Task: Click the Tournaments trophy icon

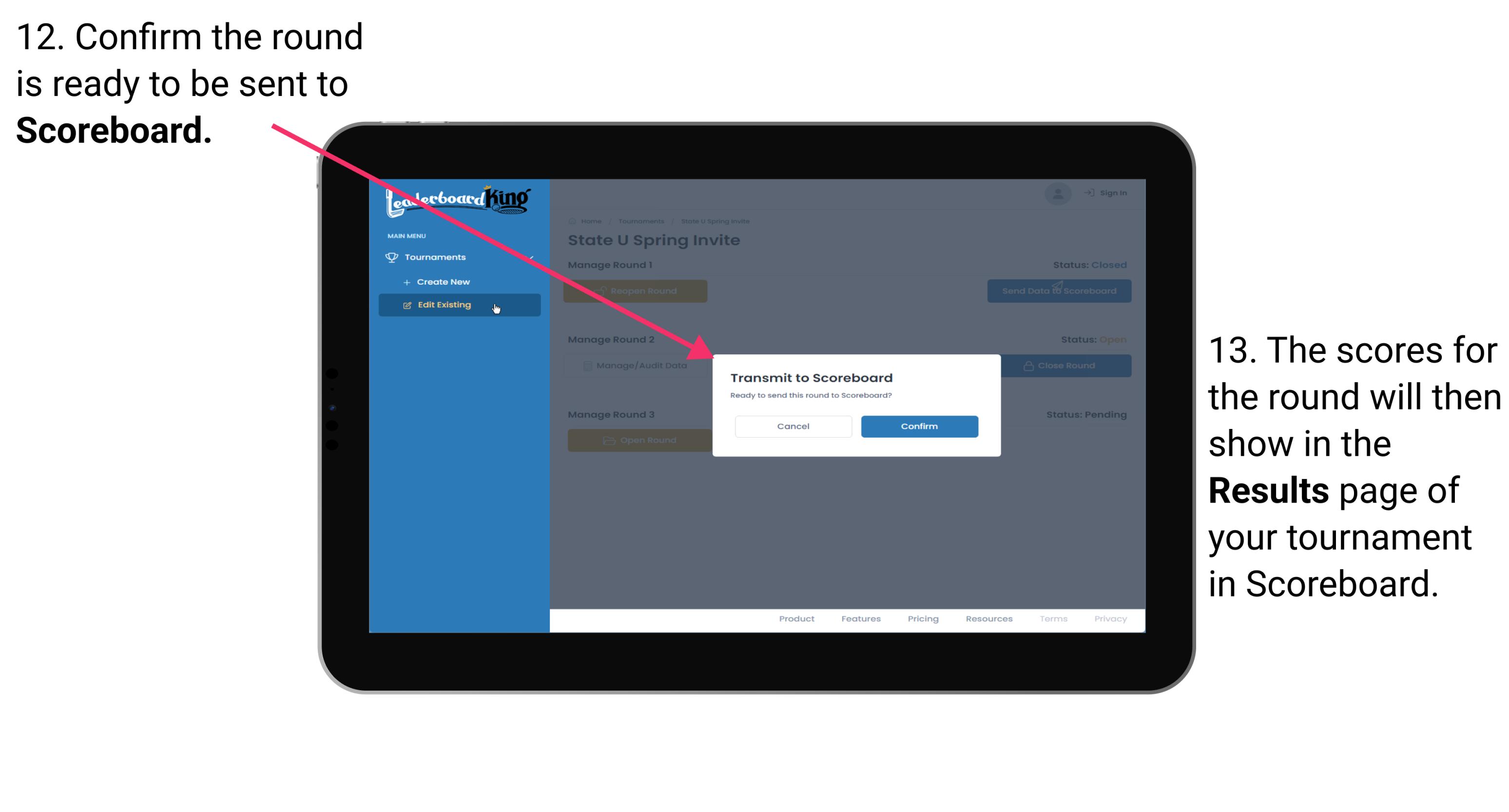Action: click(390, 257)
